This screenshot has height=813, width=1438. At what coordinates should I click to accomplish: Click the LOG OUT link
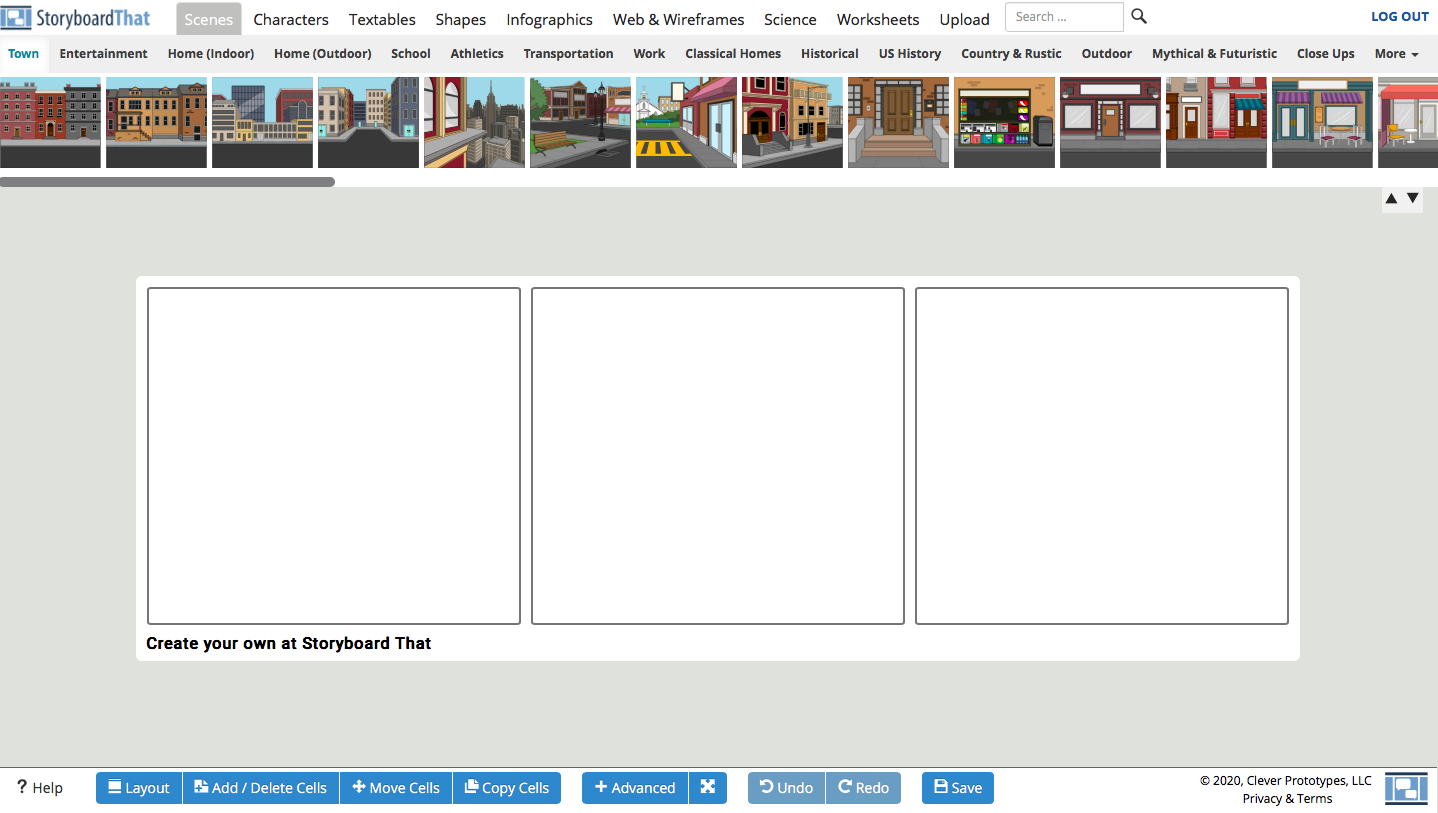point(1398,16)
